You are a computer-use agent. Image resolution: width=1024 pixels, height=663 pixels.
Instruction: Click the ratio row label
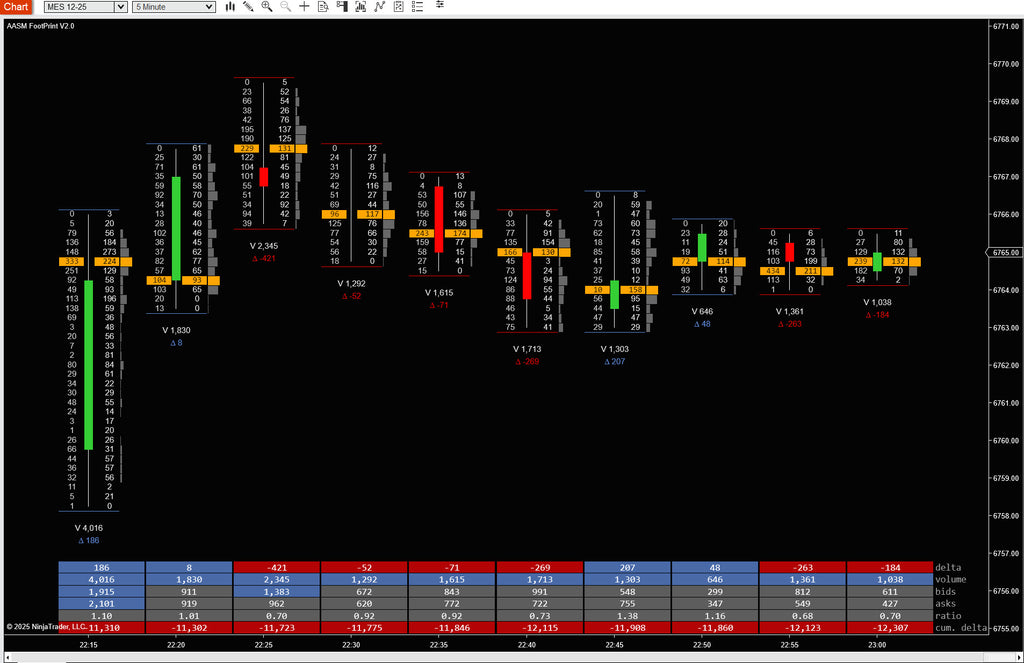(x=948, y=616)
